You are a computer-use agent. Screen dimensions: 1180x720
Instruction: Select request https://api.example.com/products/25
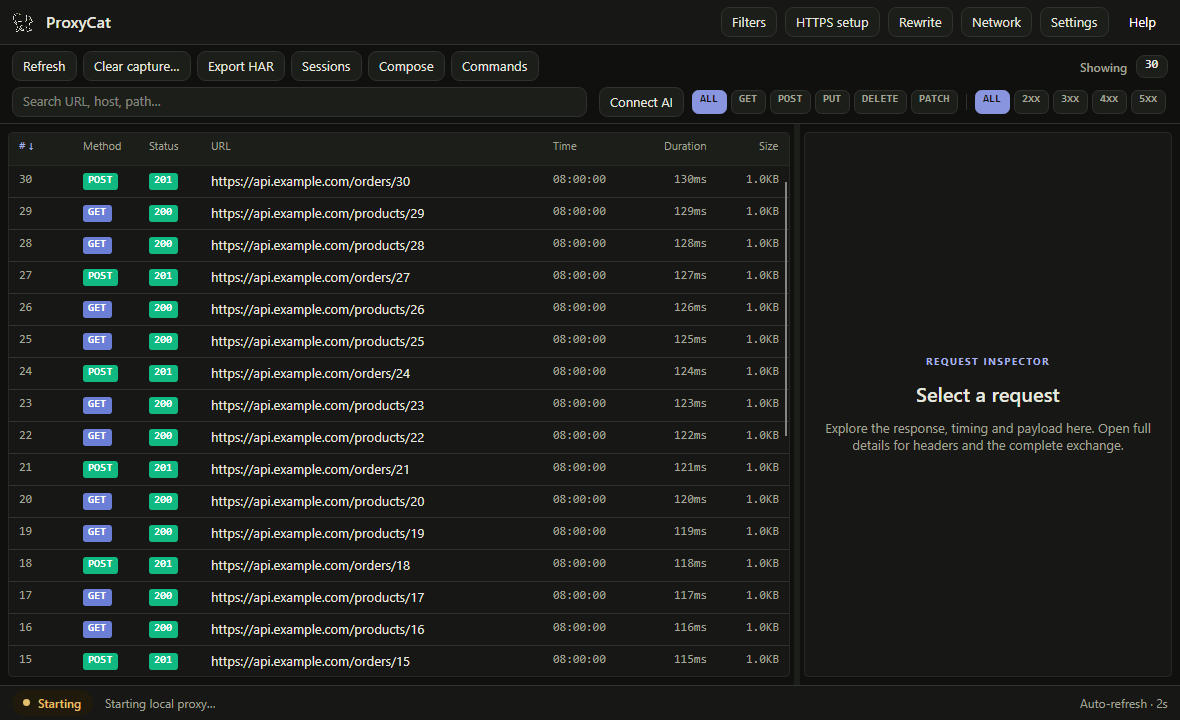point(398,341)
